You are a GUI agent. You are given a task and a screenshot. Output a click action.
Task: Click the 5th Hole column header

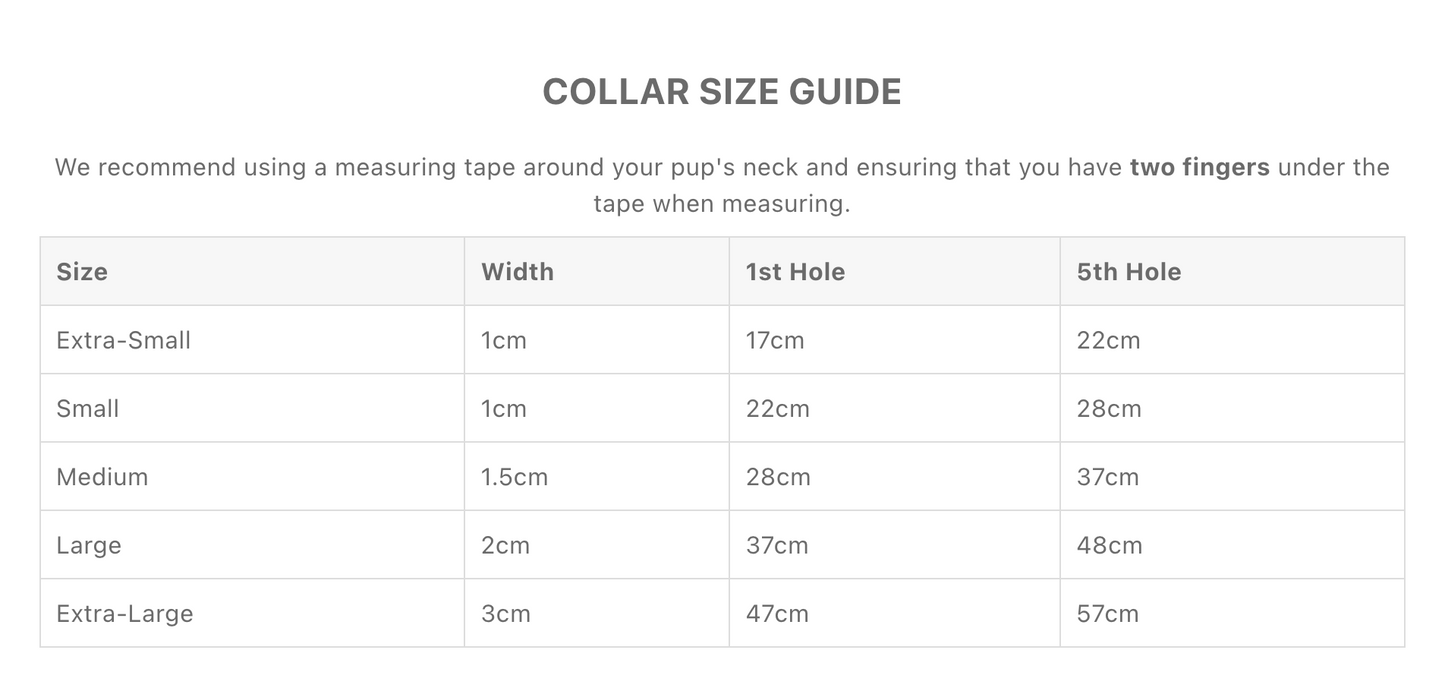[x=1129, y=272]
